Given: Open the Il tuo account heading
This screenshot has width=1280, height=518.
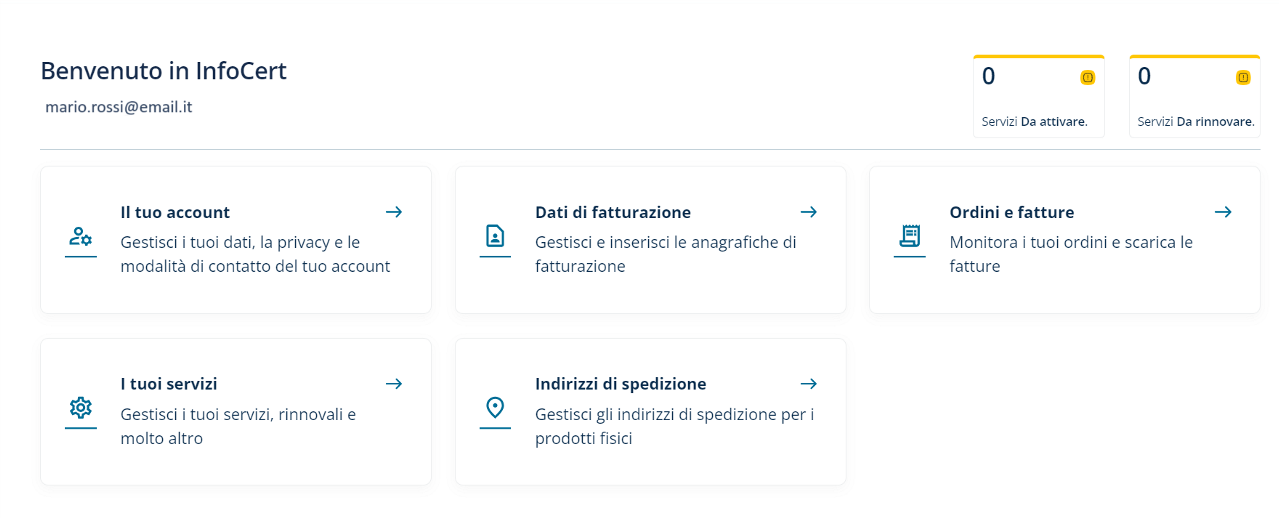Looking at the screenshot, I should pos(175,212).
